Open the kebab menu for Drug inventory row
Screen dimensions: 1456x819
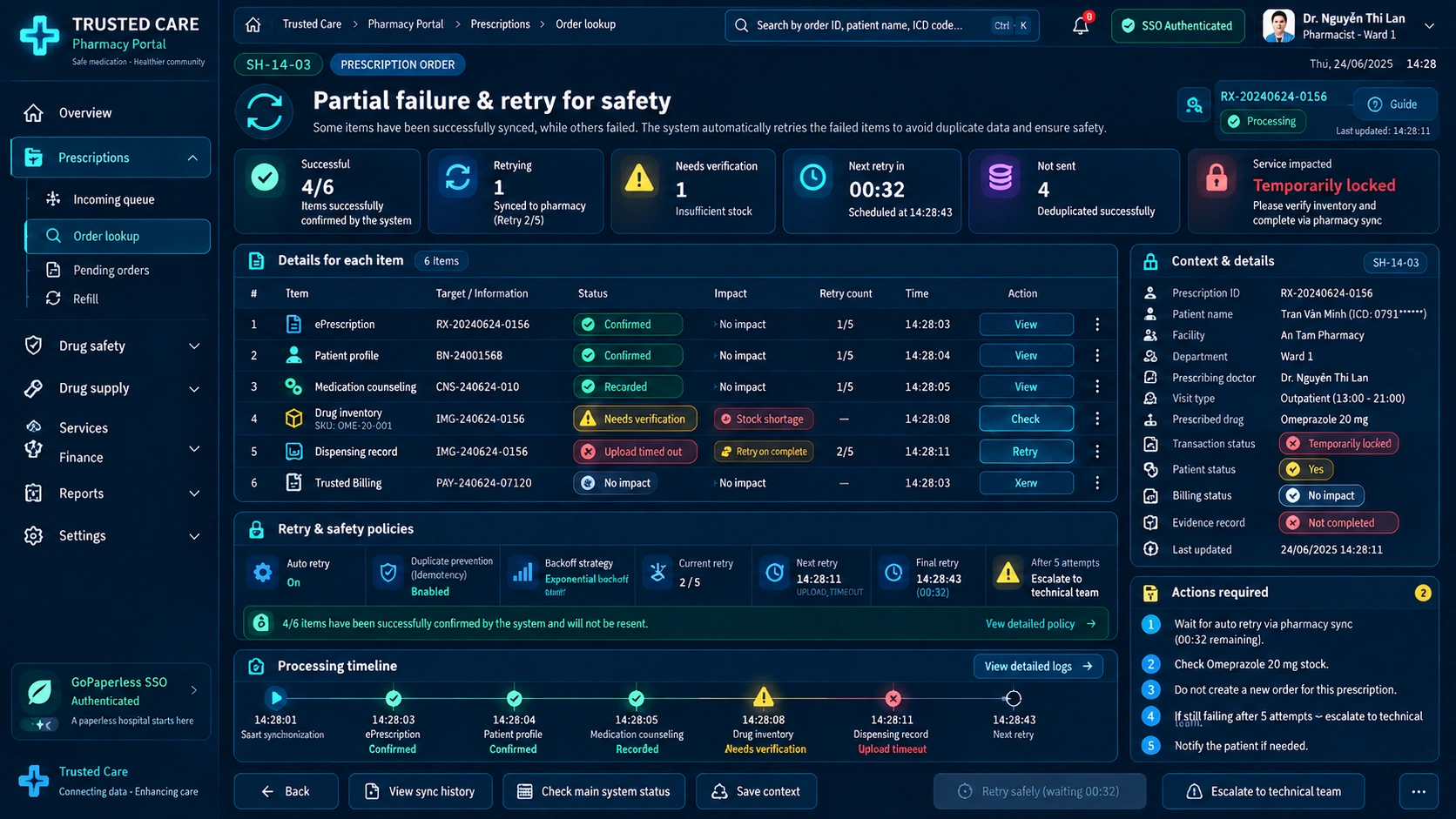(1097, 419)
